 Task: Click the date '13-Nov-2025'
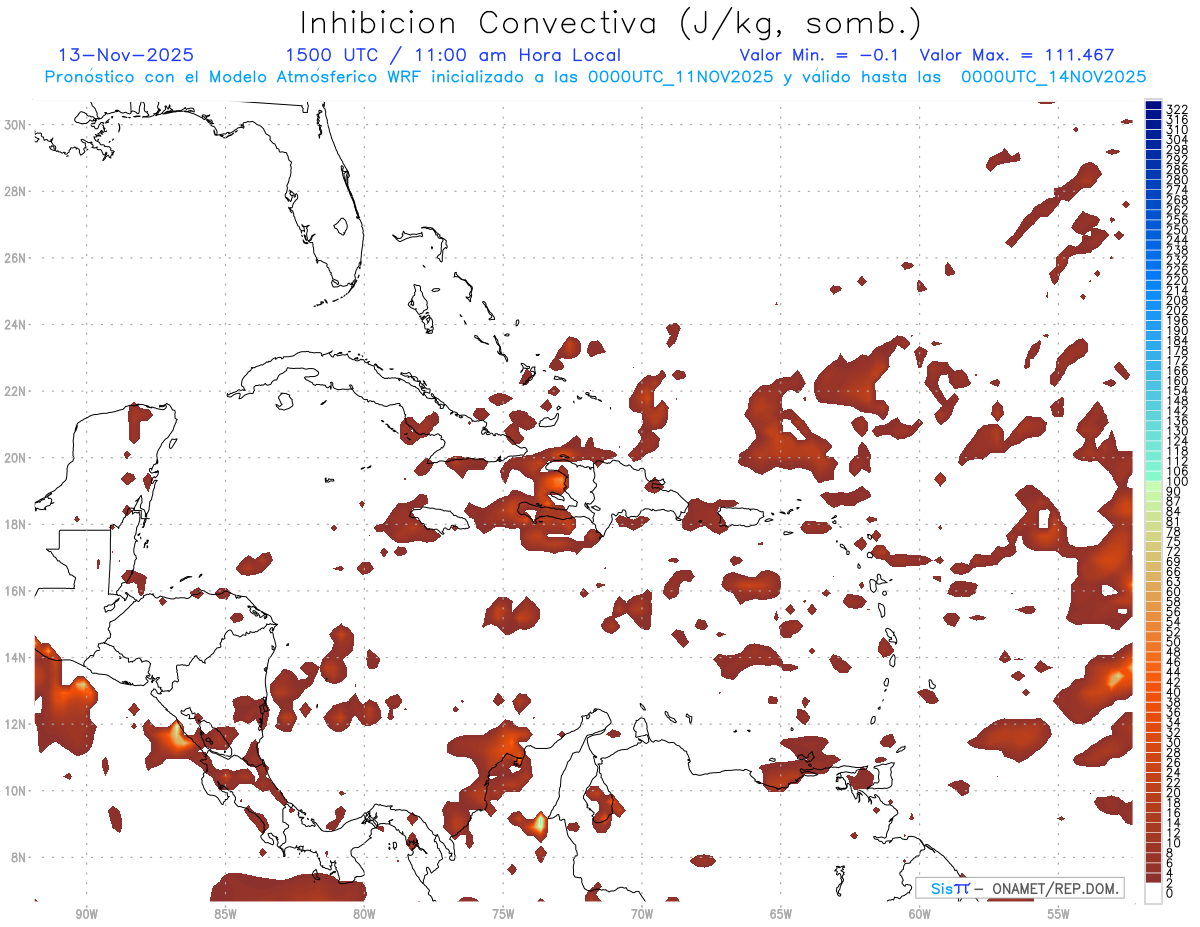126,56
